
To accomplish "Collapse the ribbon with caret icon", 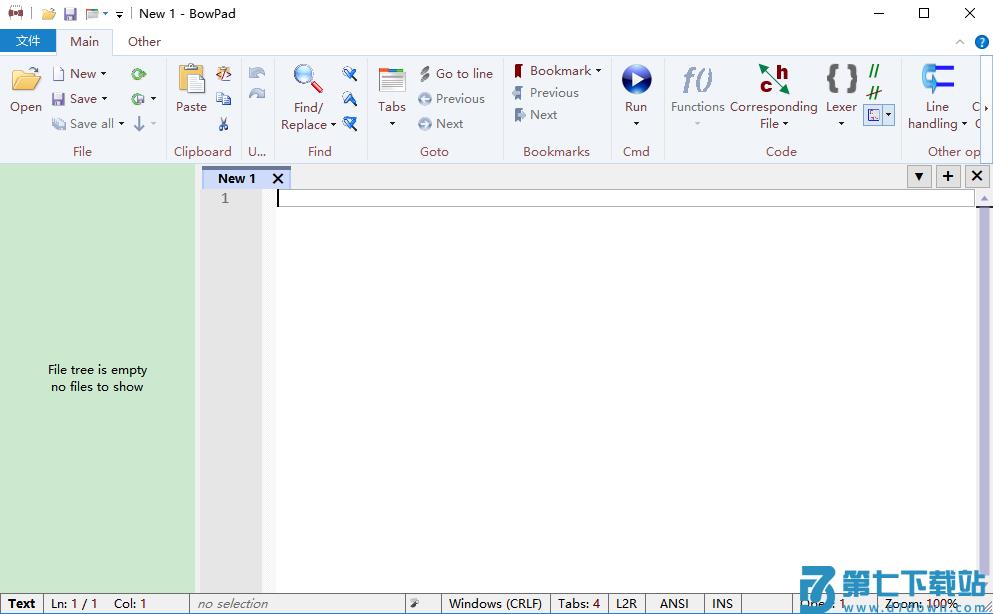I will click(x=960, y=42).
